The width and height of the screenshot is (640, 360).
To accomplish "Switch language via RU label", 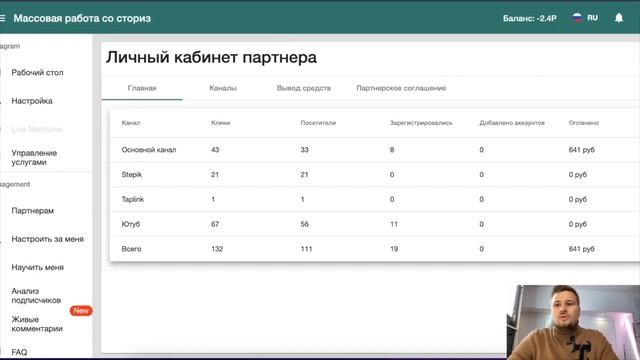I will click(x=592, y=18).
